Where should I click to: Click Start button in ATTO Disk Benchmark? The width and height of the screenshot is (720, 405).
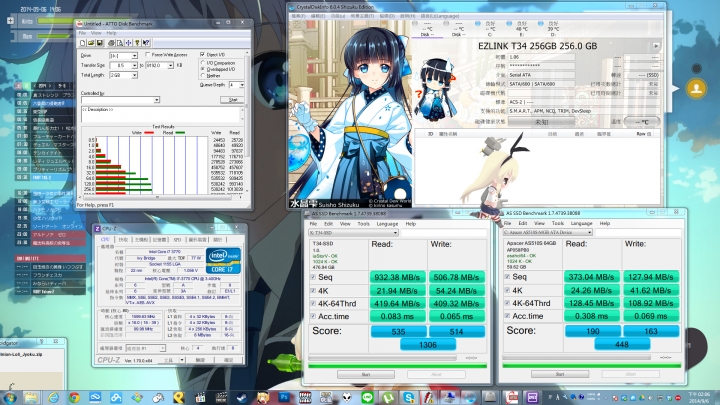232,100
